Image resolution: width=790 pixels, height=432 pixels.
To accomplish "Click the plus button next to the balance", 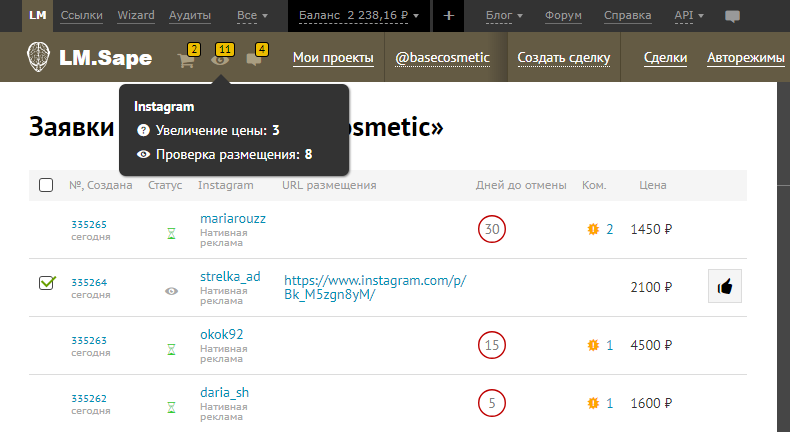I will click(x=448, y=16).
